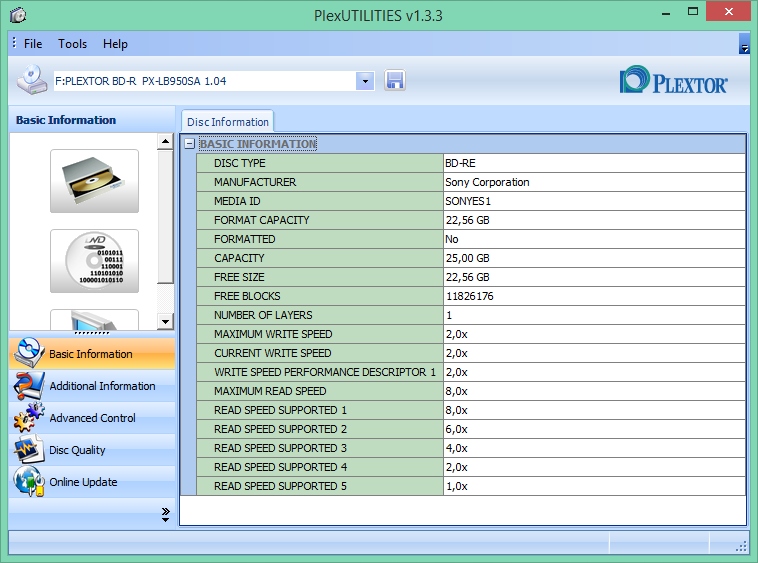Open the menu bar overflow arrow
Screen dimensions: 758x563
pos(744,43)
